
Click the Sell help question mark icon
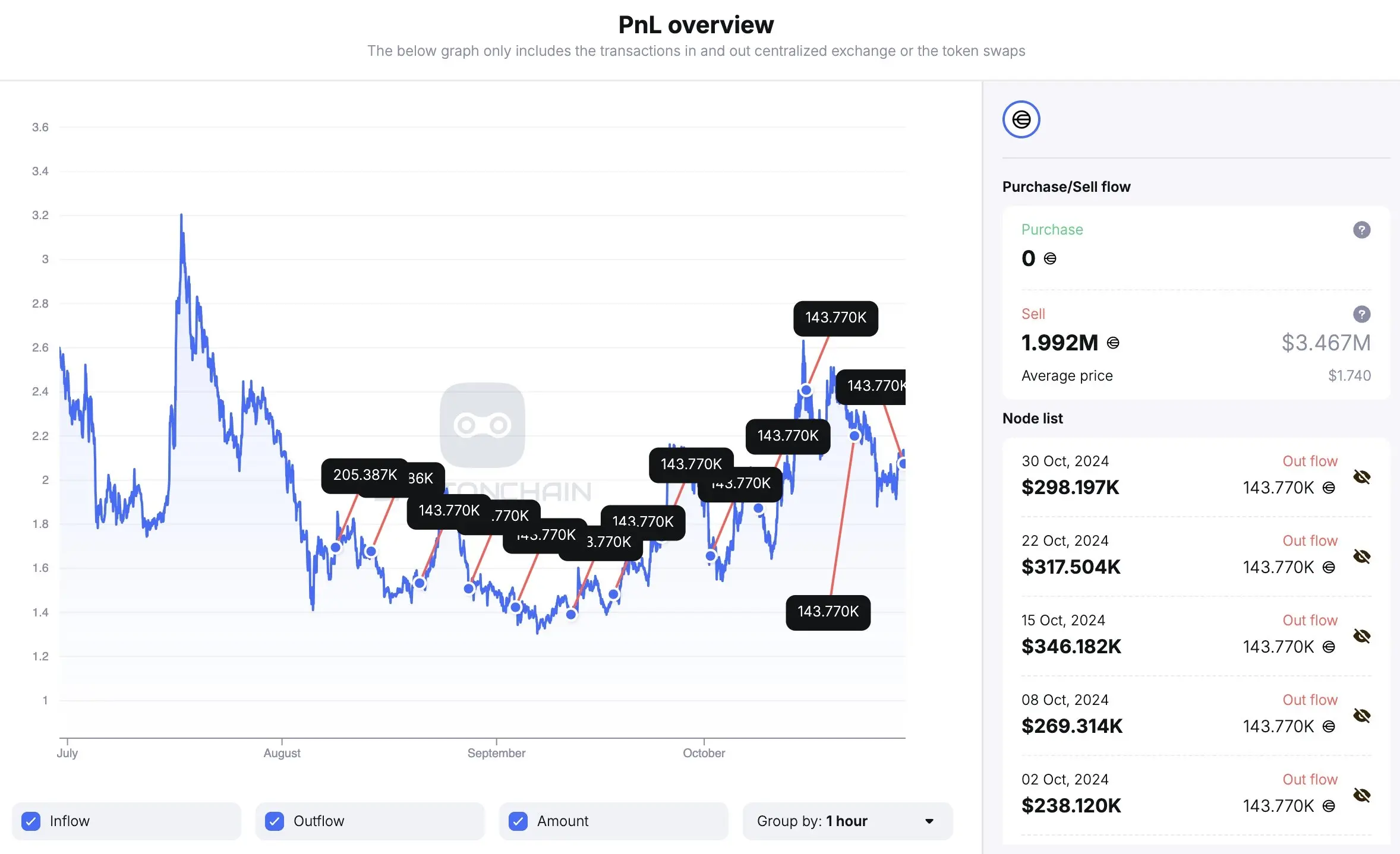click(1361, 314)
